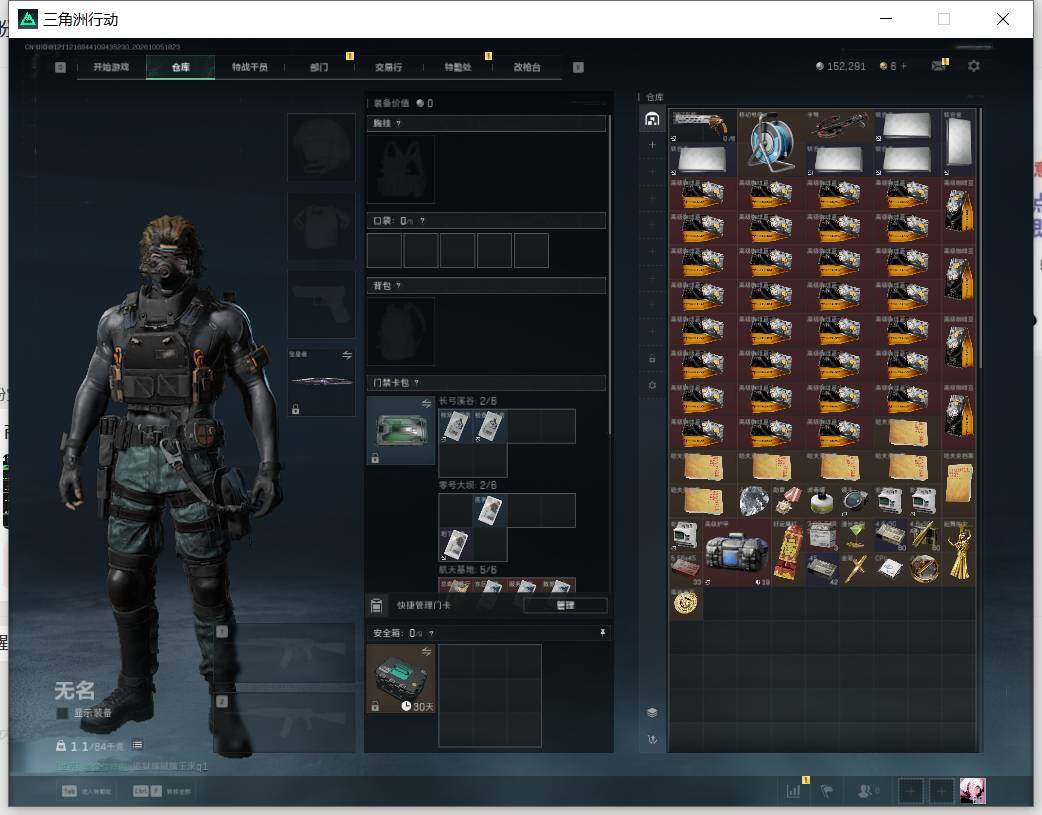1042x815 pixels.
Task: Open the warehouse sidebar gear settings
Action: click(x=652, y=386)
